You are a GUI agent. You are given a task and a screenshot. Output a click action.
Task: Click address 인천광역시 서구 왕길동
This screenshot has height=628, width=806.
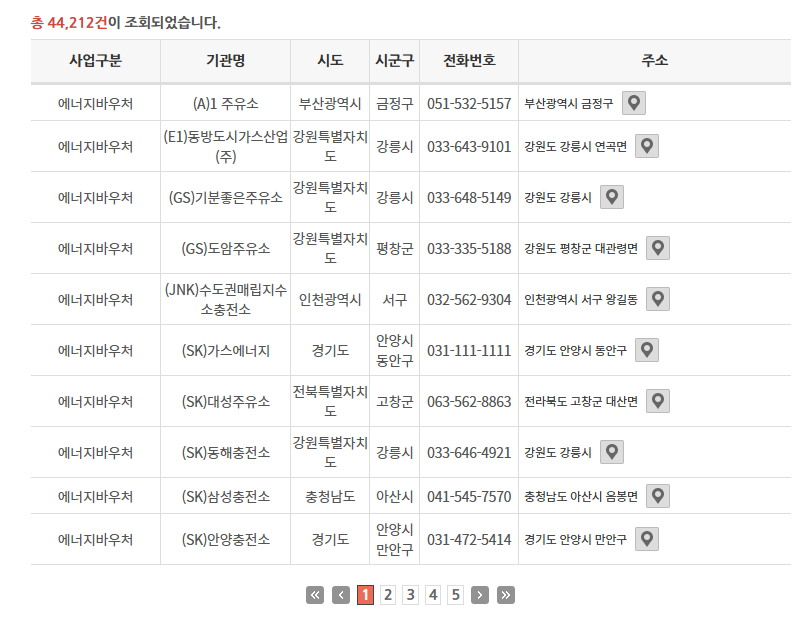[x=581, y=300]
